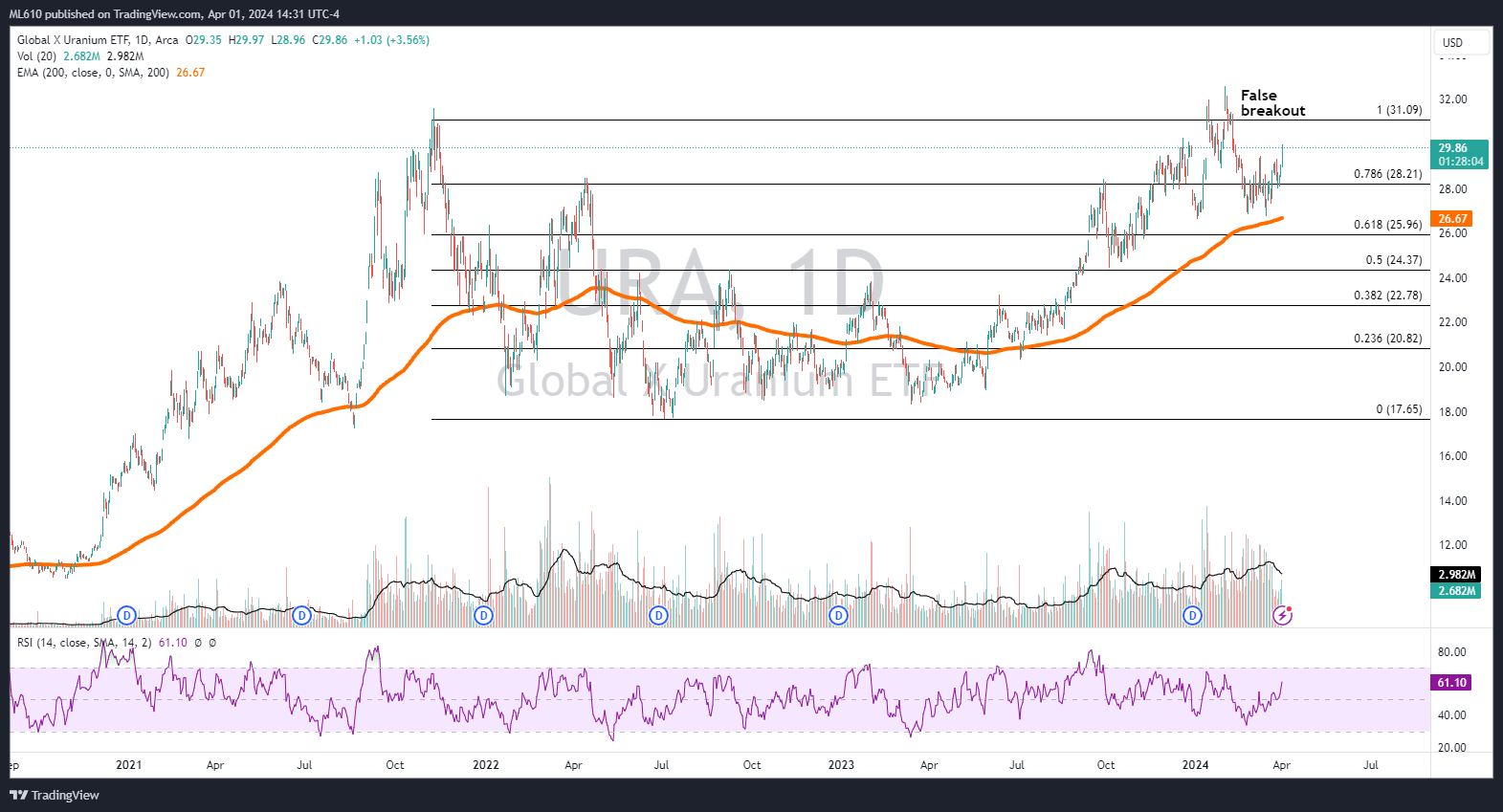Click the Fibonacci label 0.5 (24.37)

(1393, 260)
